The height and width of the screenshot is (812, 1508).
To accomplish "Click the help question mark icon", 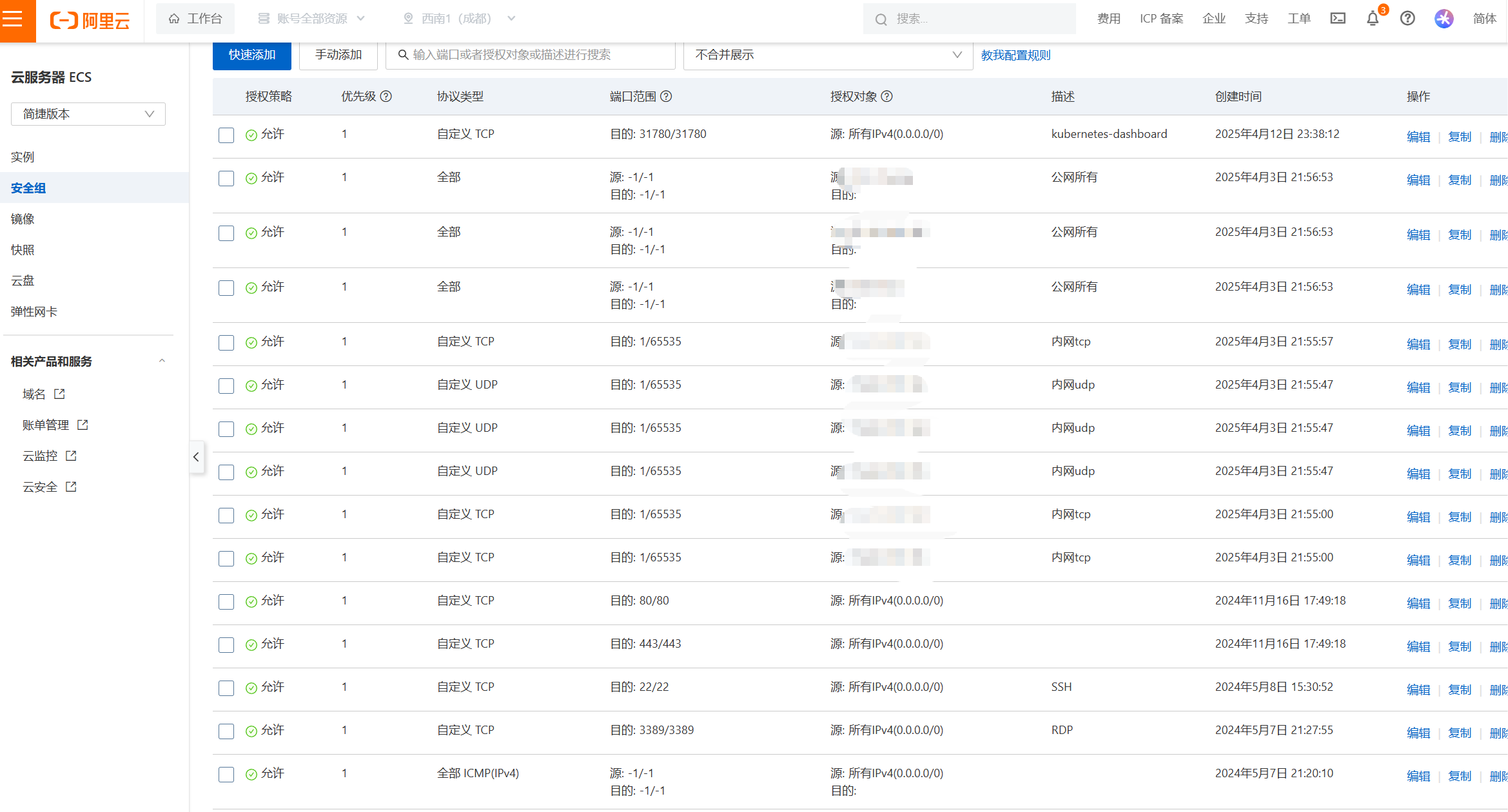I will 1407,19.
